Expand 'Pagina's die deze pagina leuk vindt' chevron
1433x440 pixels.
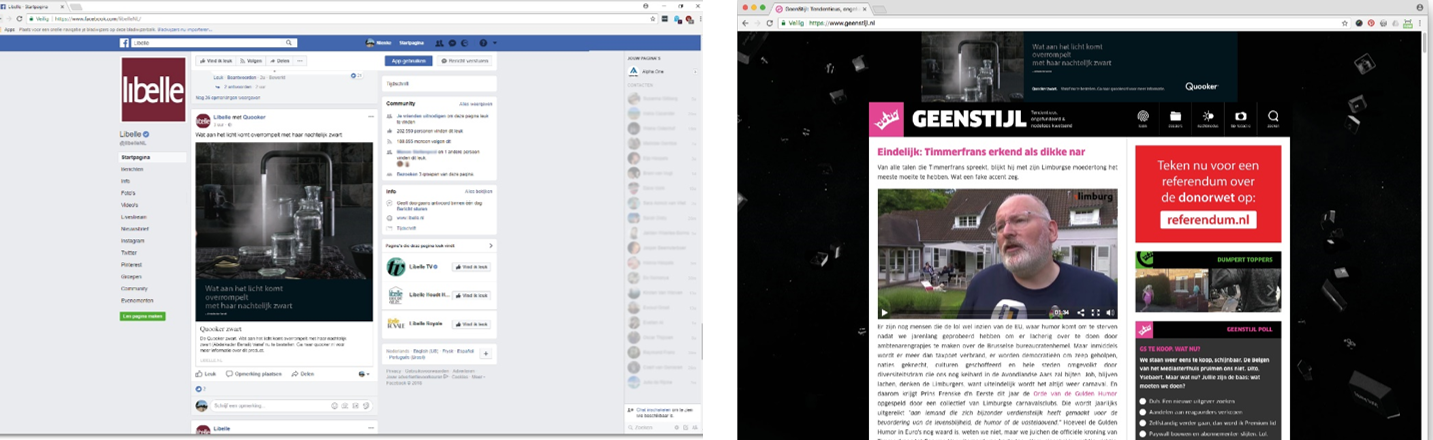coord(490,245)
